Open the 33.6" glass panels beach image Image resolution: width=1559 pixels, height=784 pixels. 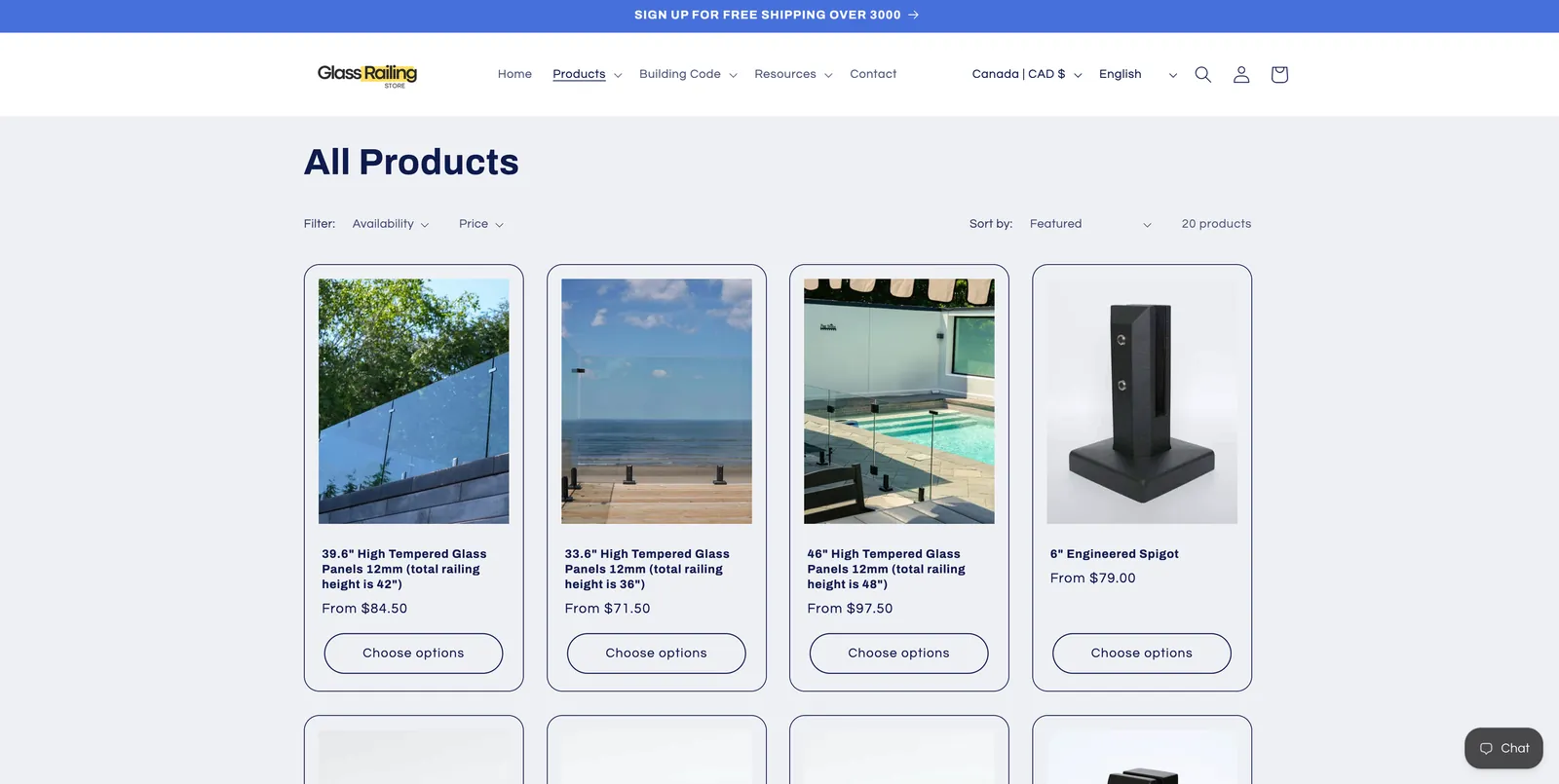[x=657, y=401]
